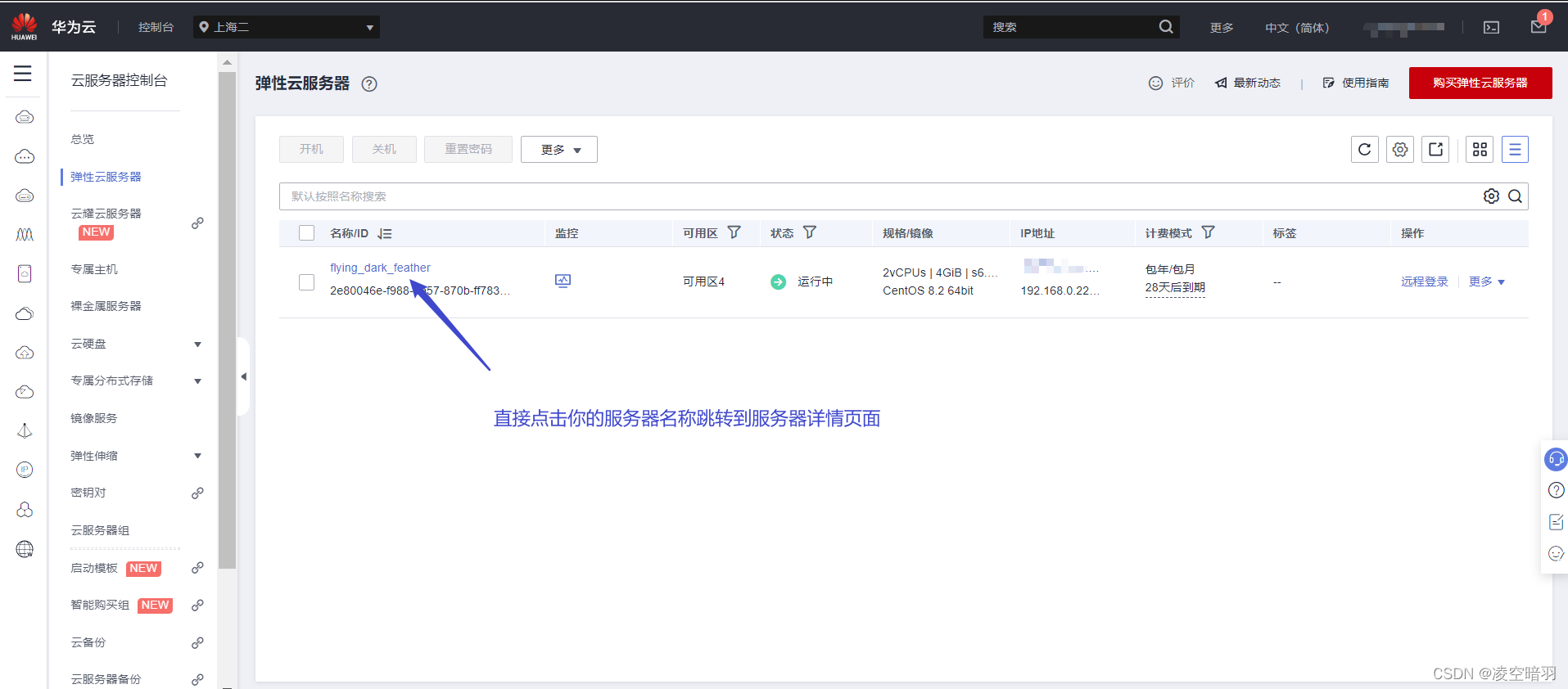Open 专属主机 in sidebar
1568x689 pixels.
pyautogui.click(x=94, y=269)
